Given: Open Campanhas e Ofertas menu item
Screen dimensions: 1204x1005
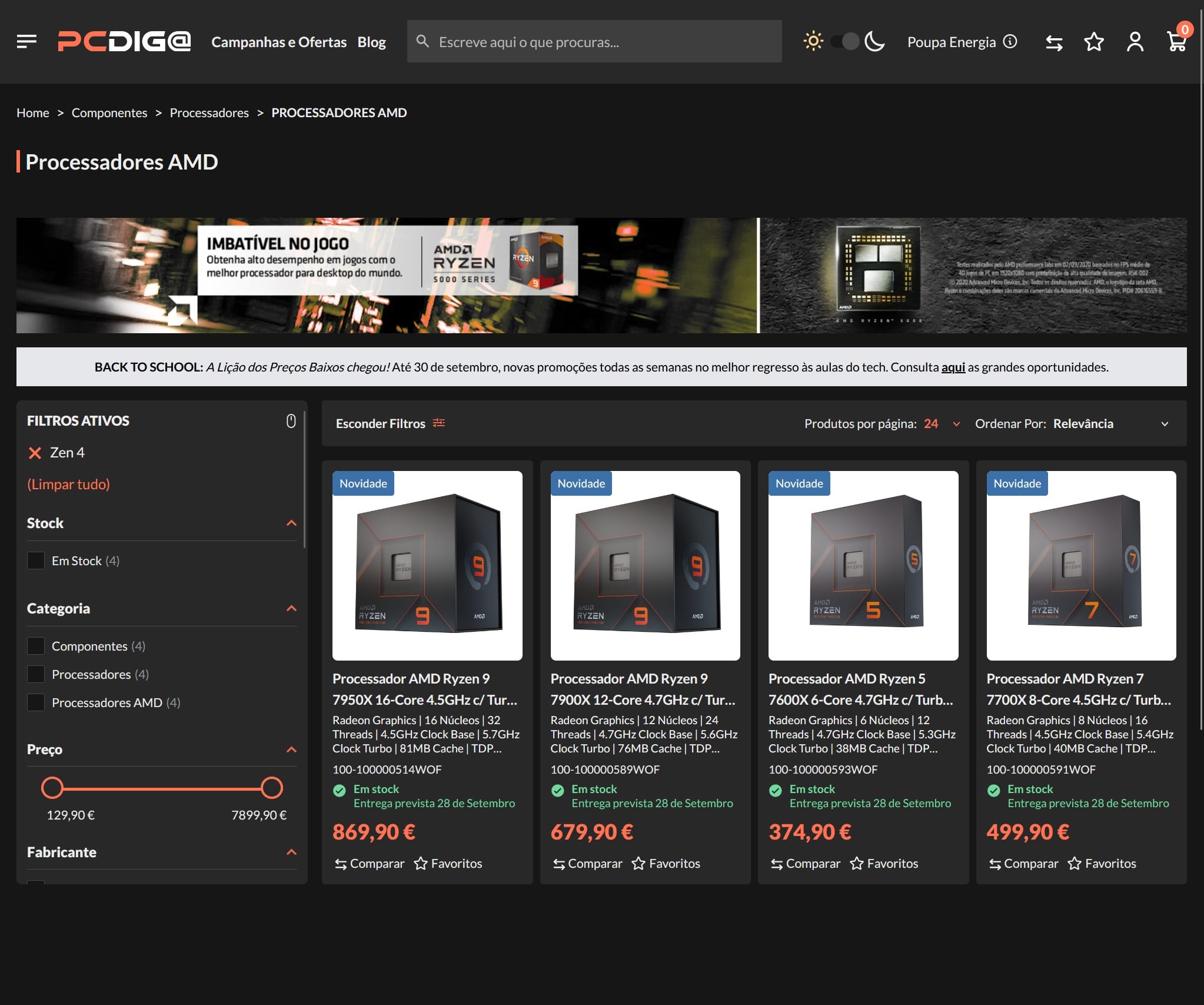Looking at the screenshot, I should point(279,42).
